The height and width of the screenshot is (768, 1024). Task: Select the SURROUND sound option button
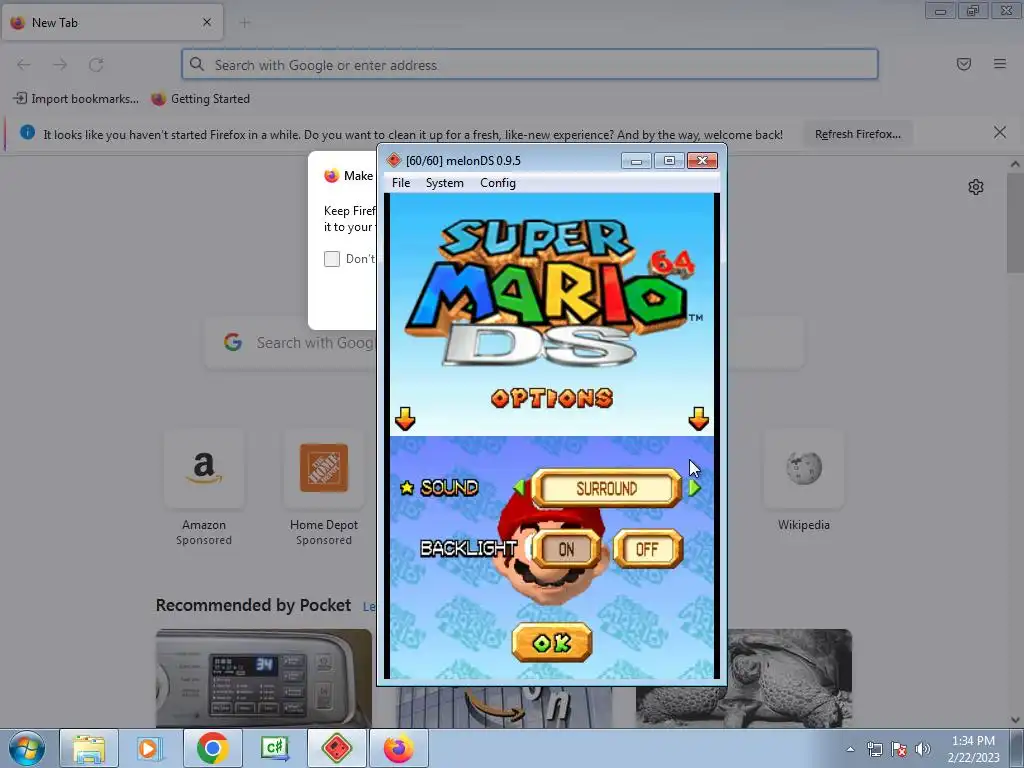(x=607, y=488)
